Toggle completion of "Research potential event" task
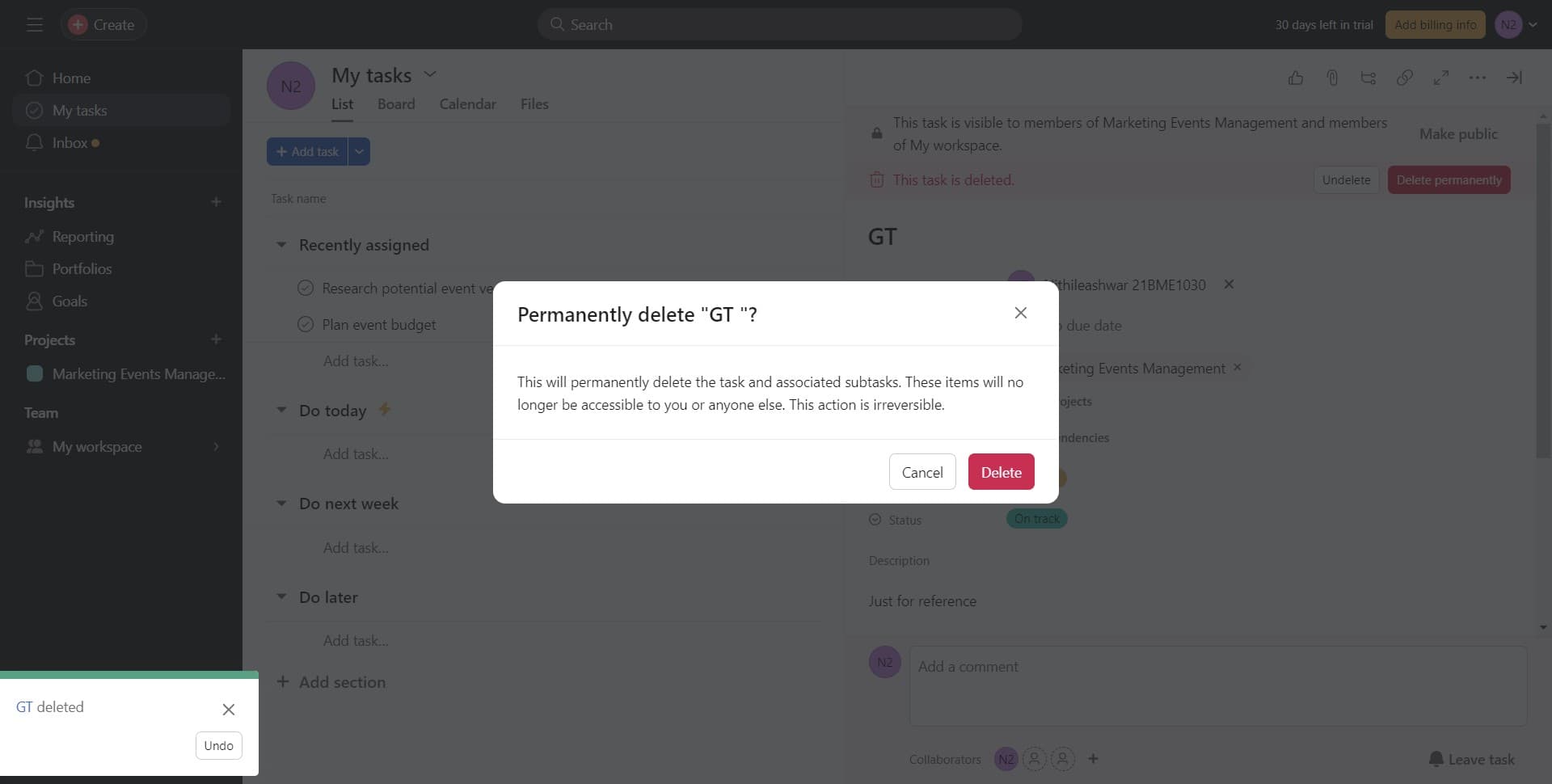Image resolution: width=1552 pixels, height=784 pixels. tap(305, 287)
